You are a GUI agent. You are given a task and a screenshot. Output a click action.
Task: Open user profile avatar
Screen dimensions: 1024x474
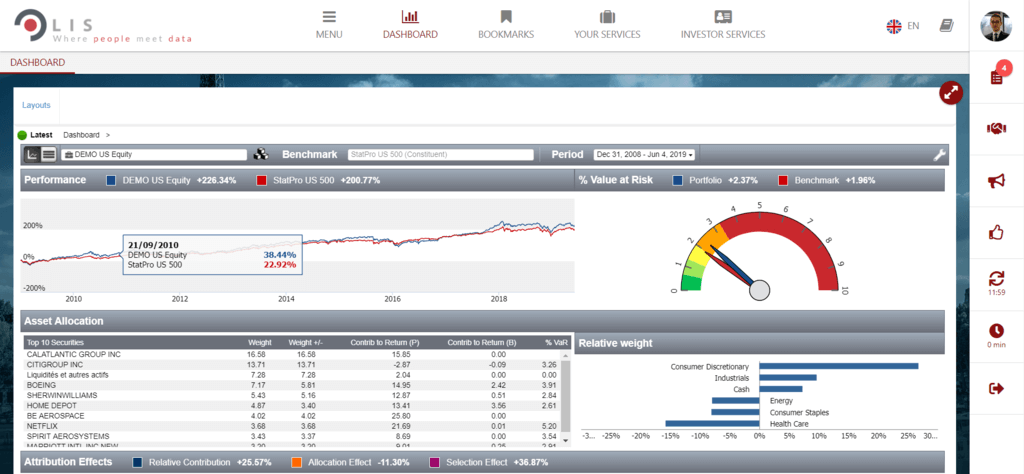(x=996, y=26)
